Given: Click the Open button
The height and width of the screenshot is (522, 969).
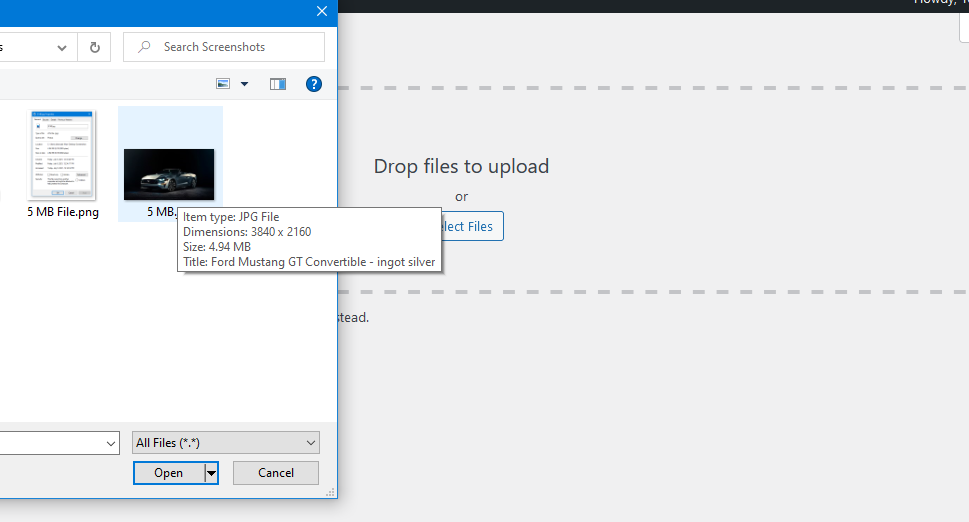Looking at the screenshot, I should 169,473.
